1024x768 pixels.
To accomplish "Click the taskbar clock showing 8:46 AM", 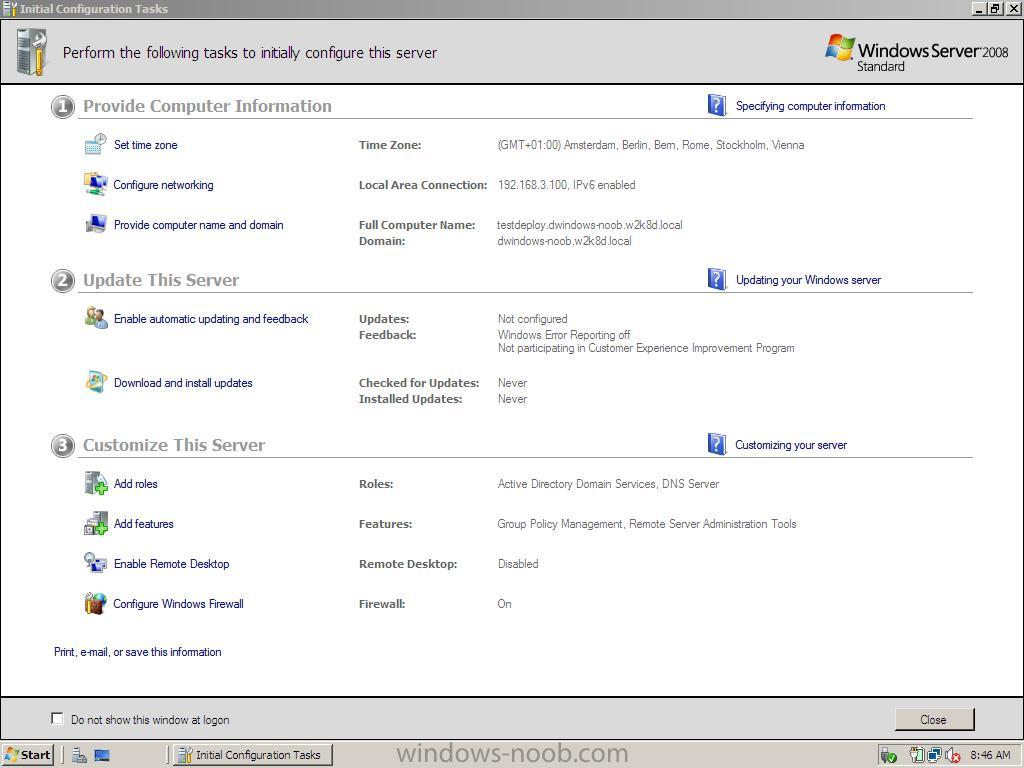I will pyautogui.click(x=990, y=755).
